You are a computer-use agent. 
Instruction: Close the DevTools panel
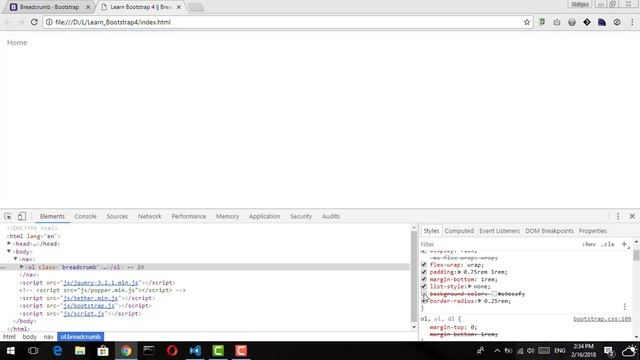point(632,216)
